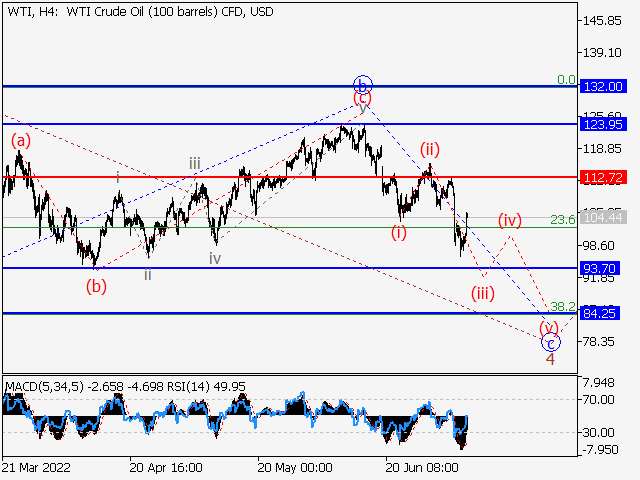Click the circled blue 'b' wave marker
640x480 pixels.
click(x=362, y=85)
